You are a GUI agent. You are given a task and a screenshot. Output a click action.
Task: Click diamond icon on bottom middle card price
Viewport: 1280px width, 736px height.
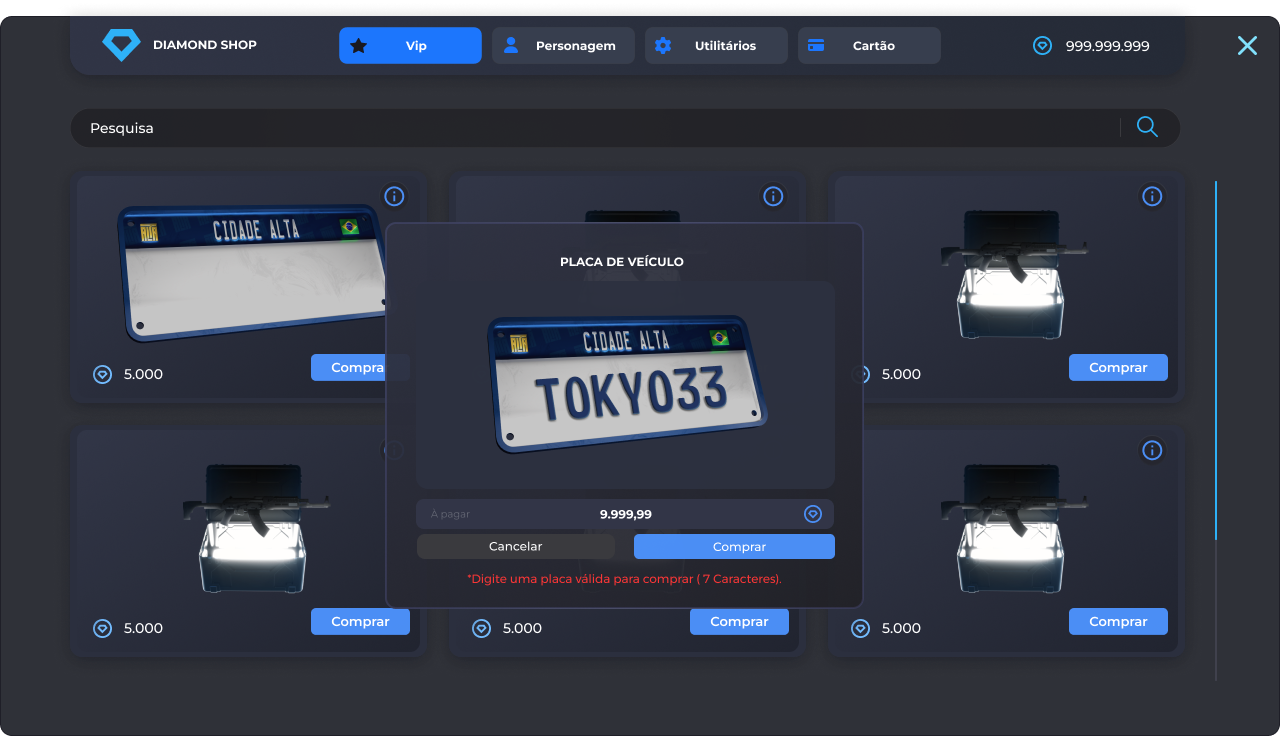pyautogui.click(x=482, y=628)
